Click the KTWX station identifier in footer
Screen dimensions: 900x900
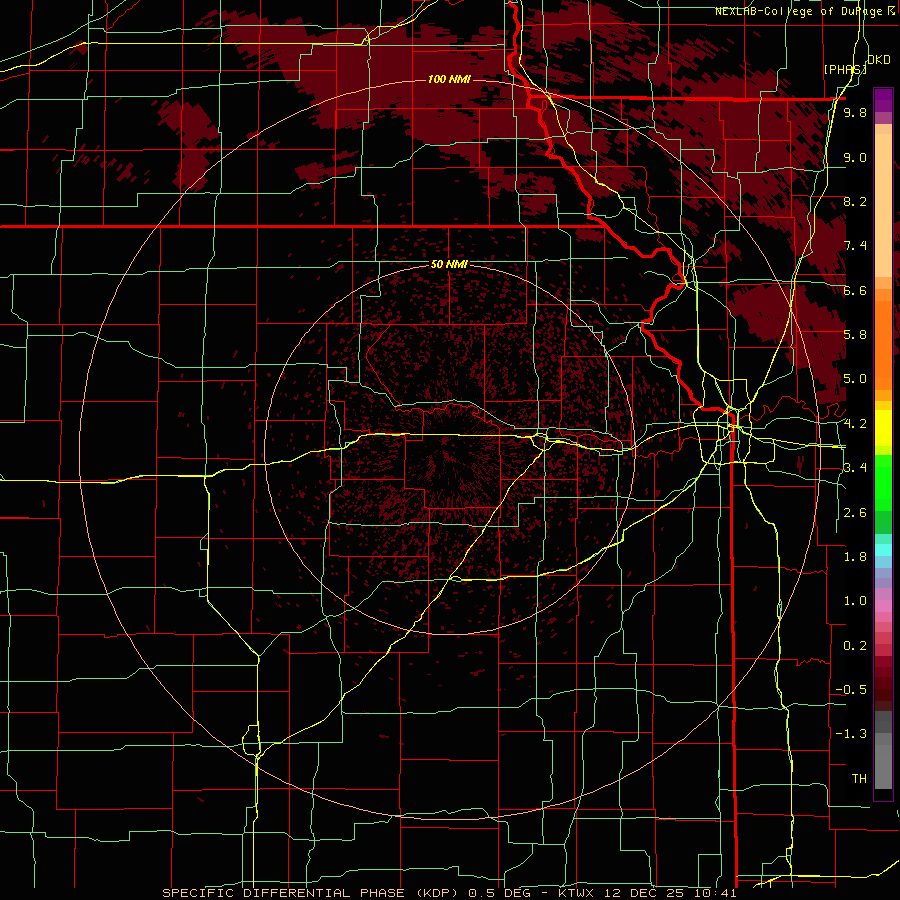tap(577, 893)
